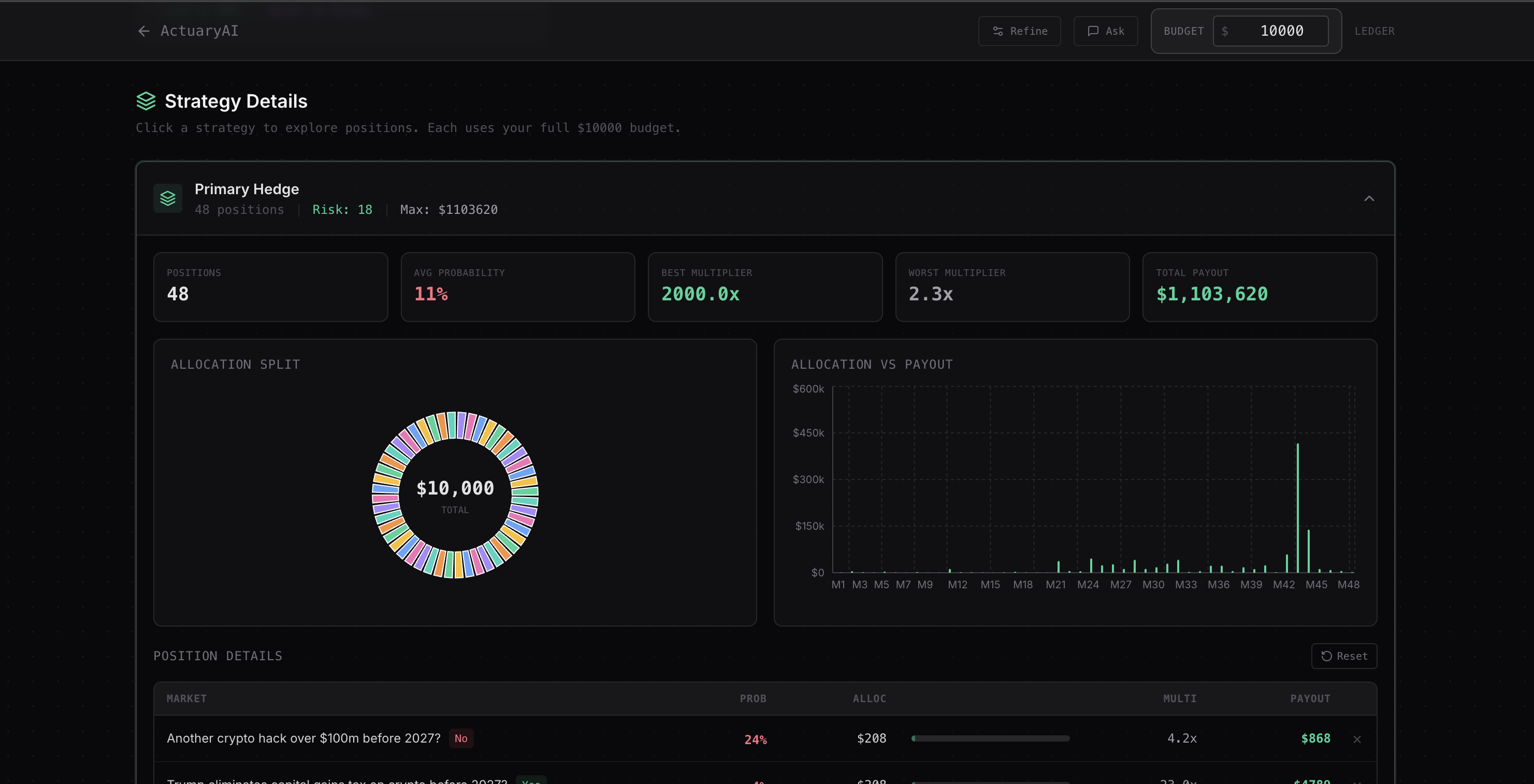Click the Total Payout stat card
Image resolution: width=1534 pixels, height=784 pixels.
coord(1260,287)
